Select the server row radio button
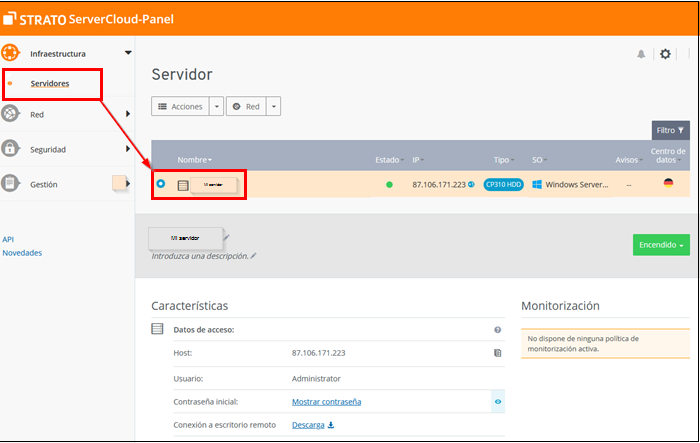700x443 pixels. (161, 184)
